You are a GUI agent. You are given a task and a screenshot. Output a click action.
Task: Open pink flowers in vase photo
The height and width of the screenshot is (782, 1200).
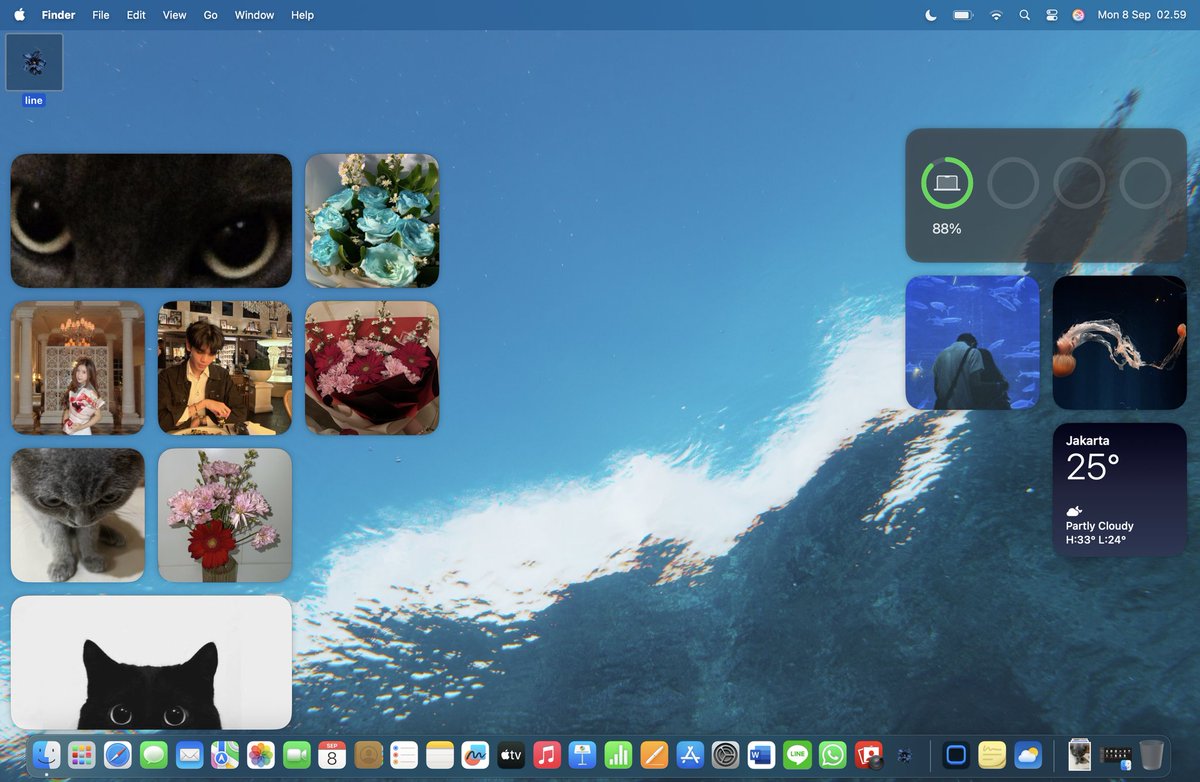225,515
